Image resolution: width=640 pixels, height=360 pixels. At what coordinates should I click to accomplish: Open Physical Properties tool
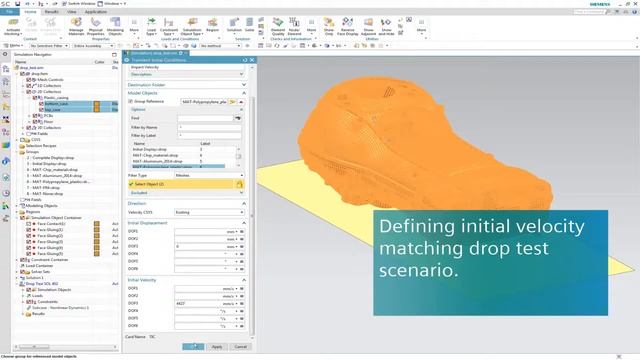[x=96, y=27]
